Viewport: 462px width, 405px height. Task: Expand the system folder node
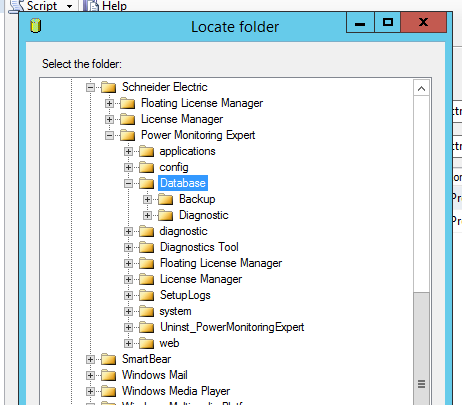pyautogui.click(x=128, y=311)
